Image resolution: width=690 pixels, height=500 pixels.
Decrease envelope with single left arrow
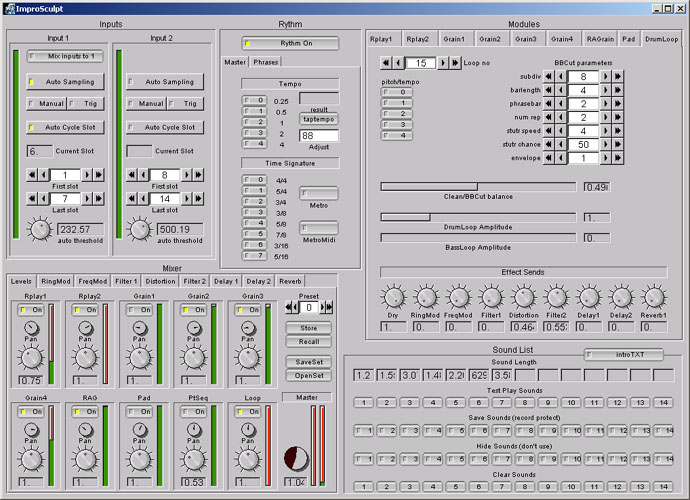pyautogui.click(x=561, y=158)
